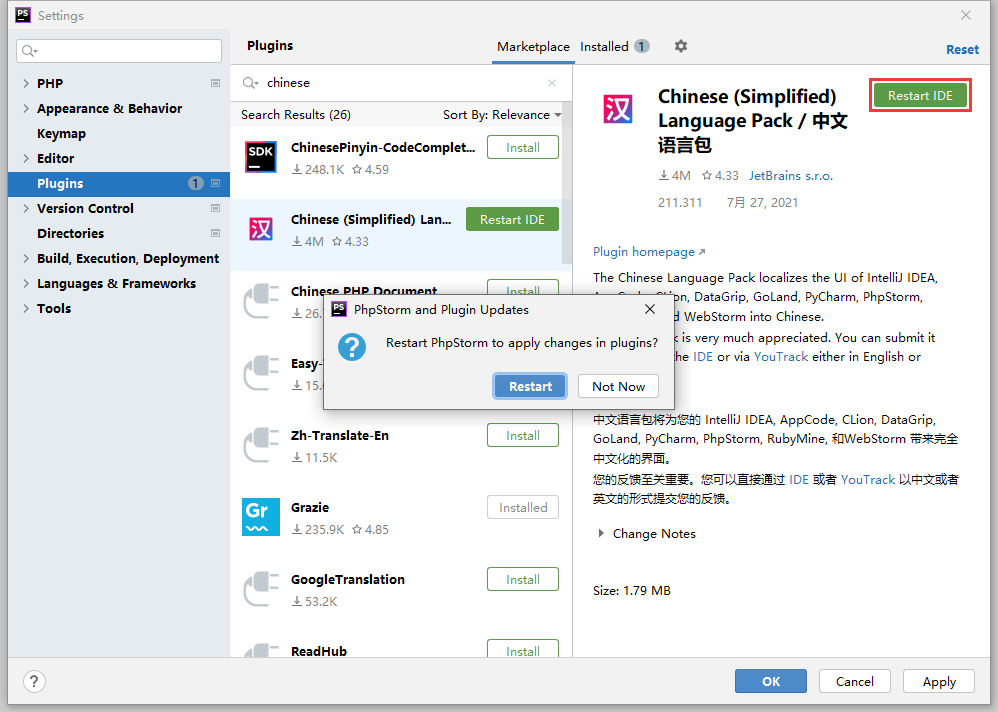Click the Chinese (Simplified) plugin icon in results list
Image resolution: width=998 pixels, height=712 pixels.
[x=261, y=228]
